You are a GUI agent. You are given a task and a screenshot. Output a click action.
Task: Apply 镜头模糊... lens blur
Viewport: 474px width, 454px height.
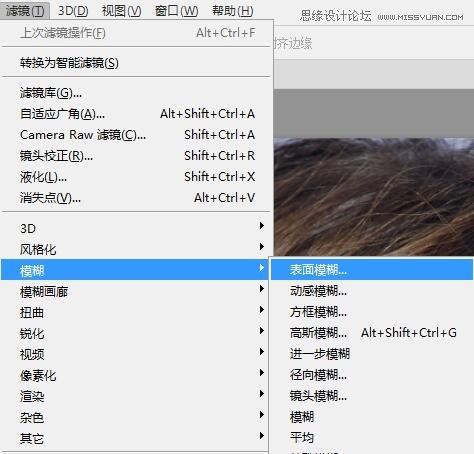[372, 396]
